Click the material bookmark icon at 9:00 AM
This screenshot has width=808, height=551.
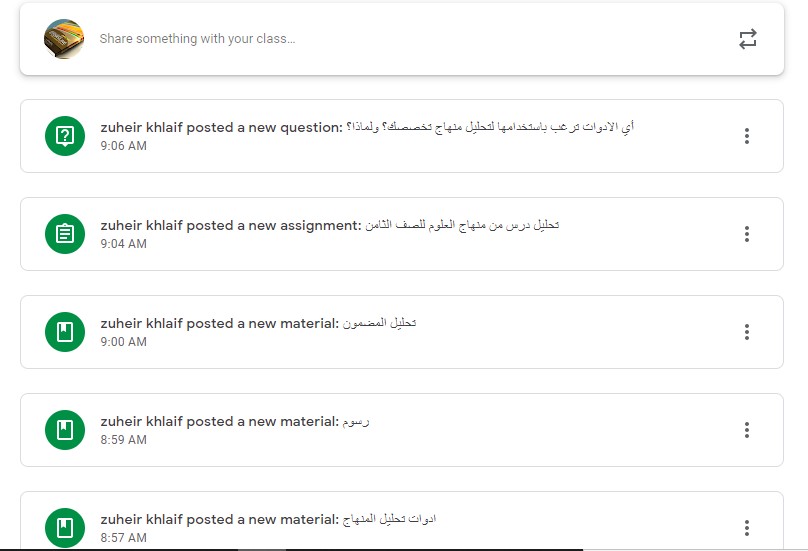(65, 332)
